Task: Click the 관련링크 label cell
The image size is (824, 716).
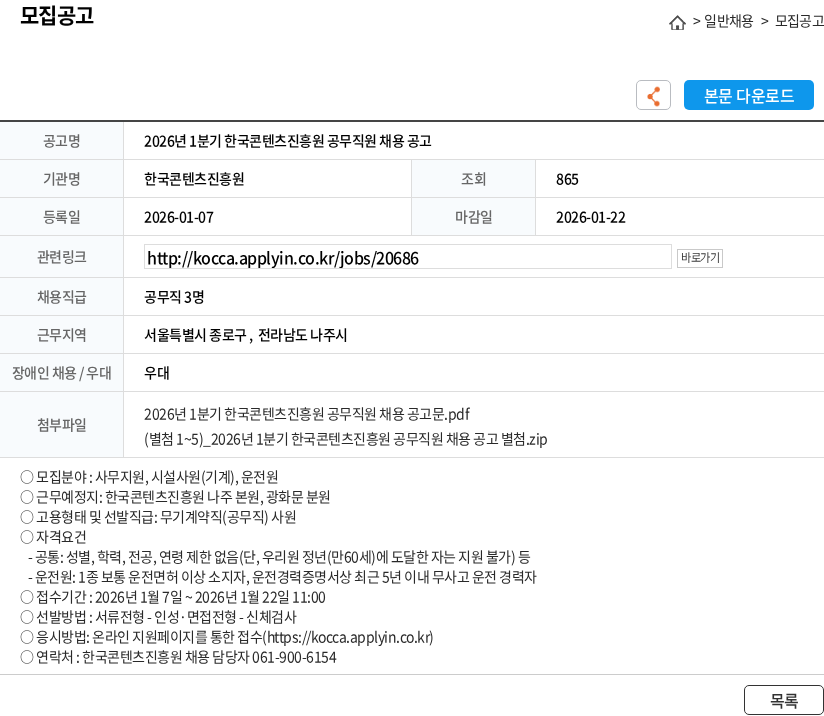Action: (x=61, y=257)
